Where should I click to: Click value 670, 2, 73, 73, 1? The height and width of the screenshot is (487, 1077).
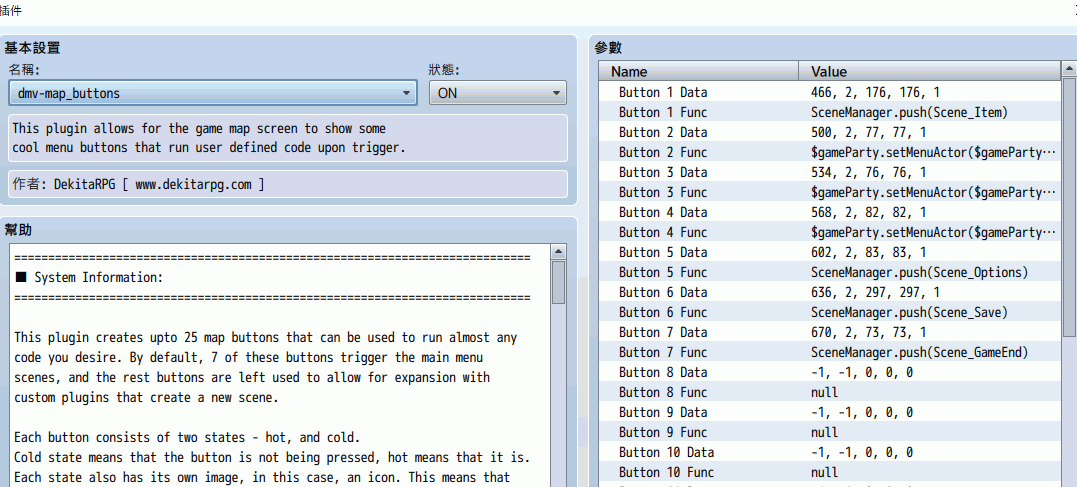click(868, 332)
